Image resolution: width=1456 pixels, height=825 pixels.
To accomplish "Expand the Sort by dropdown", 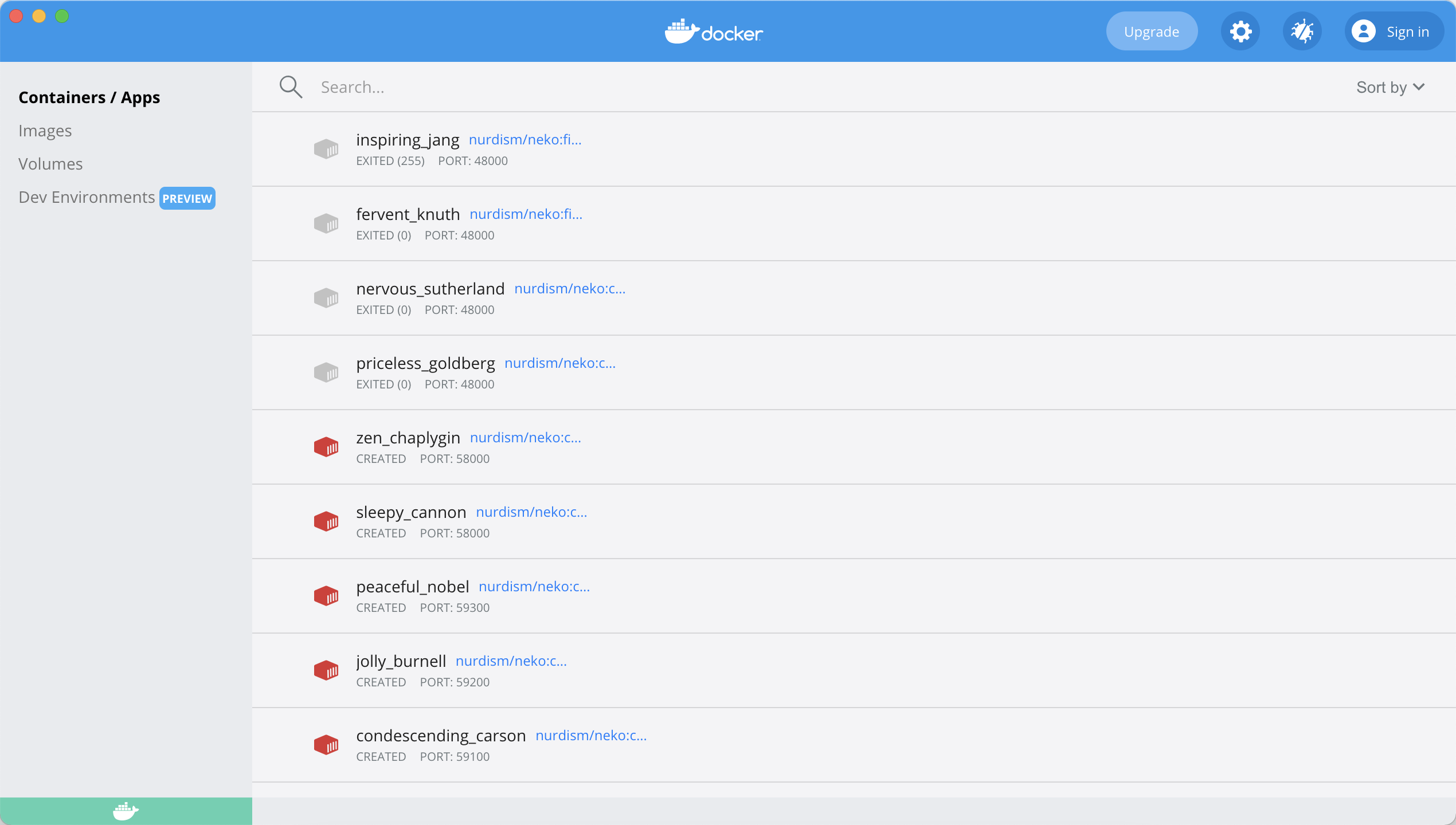I will tap(1390, 87).
